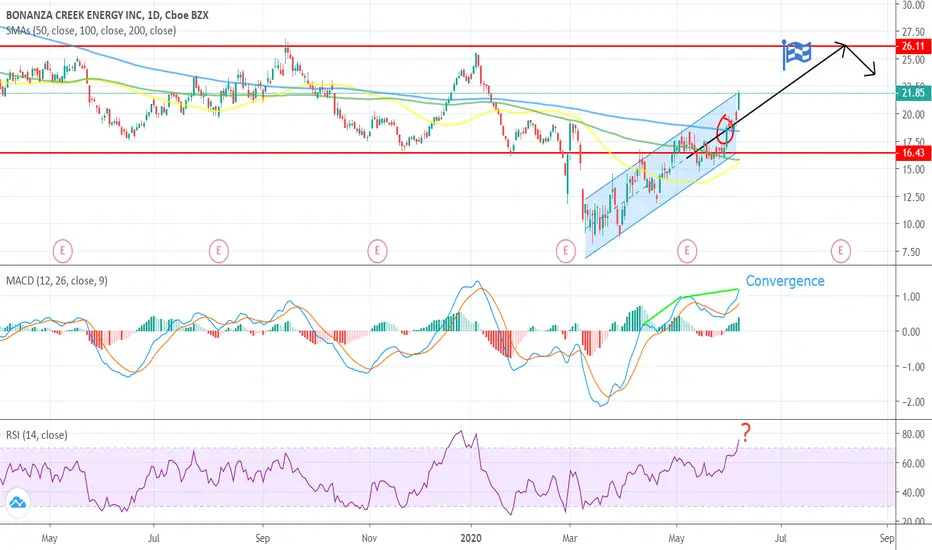Click the RSI (14, close) legend
Screen dimensions: 932x550
(x=37, y=435)
